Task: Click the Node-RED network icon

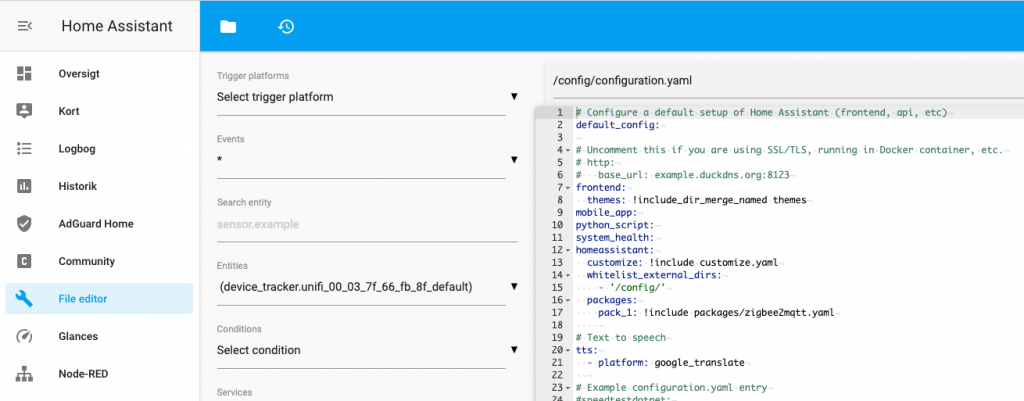Action: [x=24, y=374]
